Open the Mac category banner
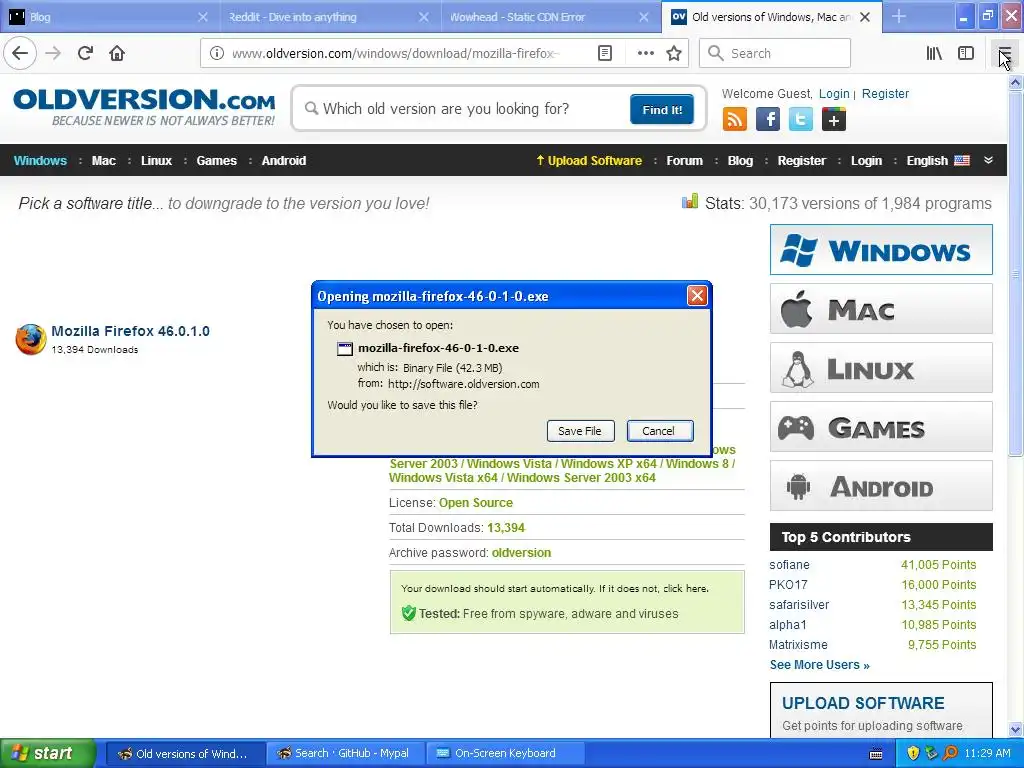1024x768 pixels. (881, 309)
